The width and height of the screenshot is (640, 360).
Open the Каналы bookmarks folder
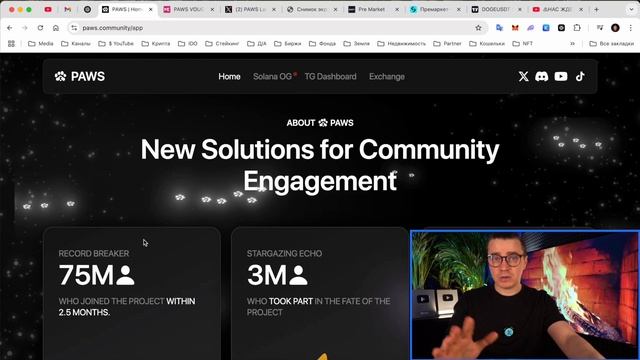[x=76, y=44]
